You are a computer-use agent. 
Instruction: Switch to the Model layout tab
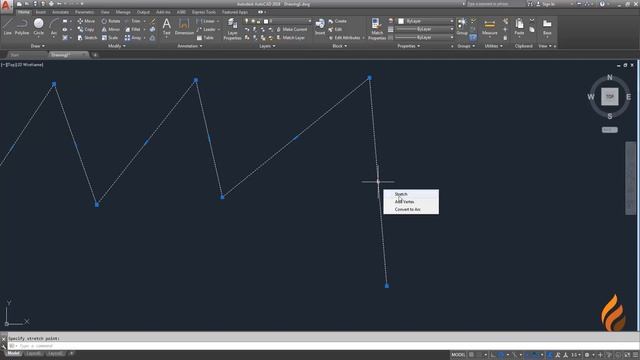click(13, 353)
